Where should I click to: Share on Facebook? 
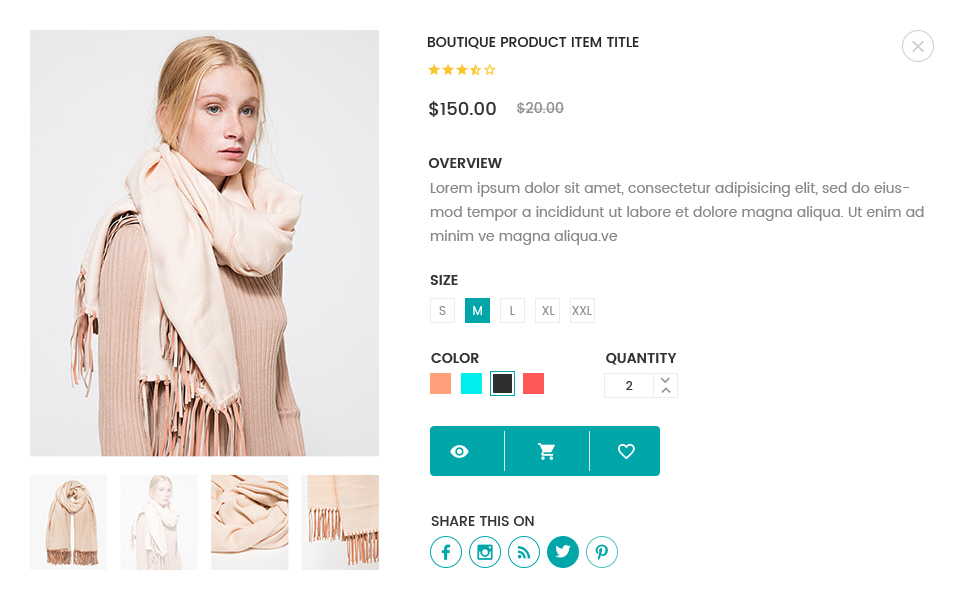click(446, 552)
